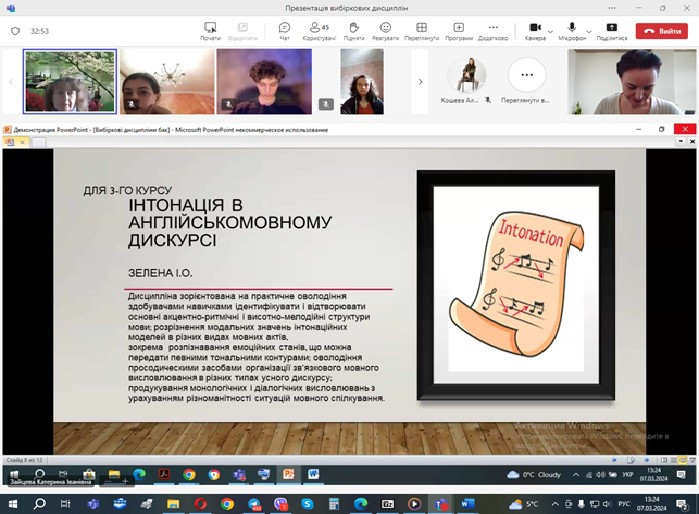Open the Переглянути view layout menu
Viewport: 699px width, 514px height.
pos(422,30)
